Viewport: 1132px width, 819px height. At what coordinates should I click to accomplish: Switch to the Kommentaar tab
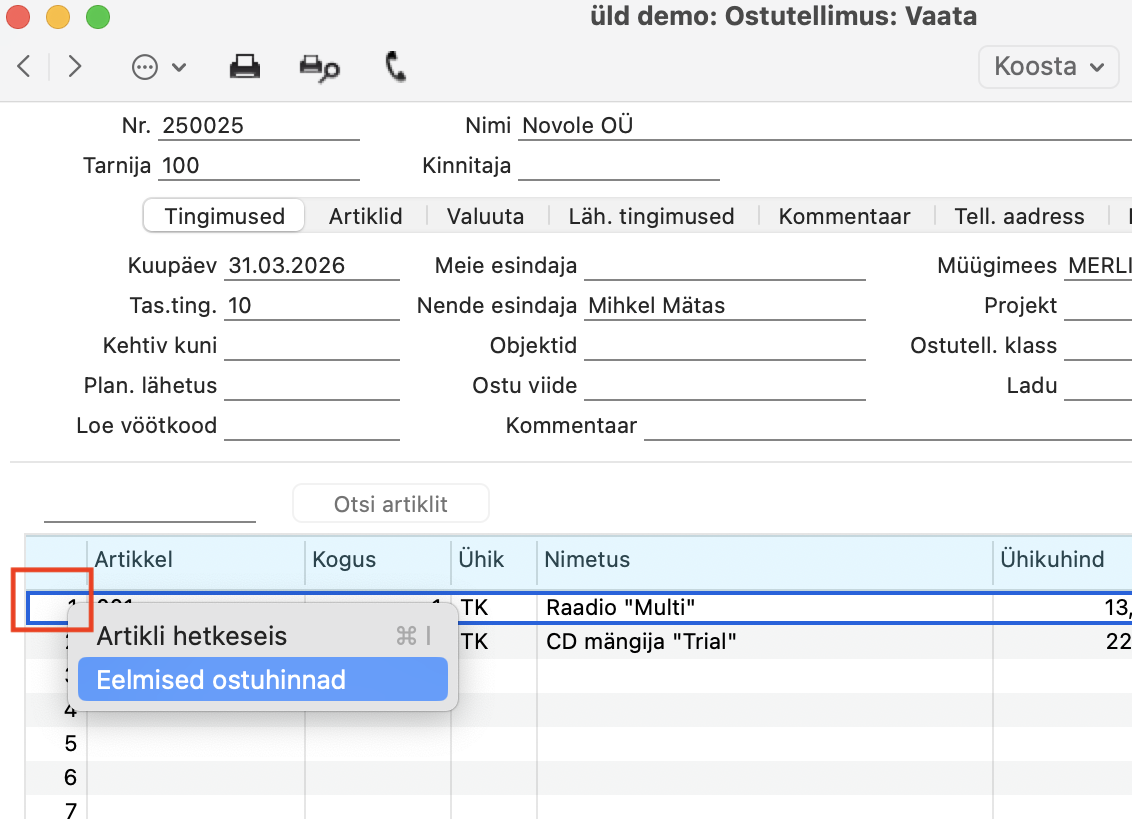coord(844,216)
